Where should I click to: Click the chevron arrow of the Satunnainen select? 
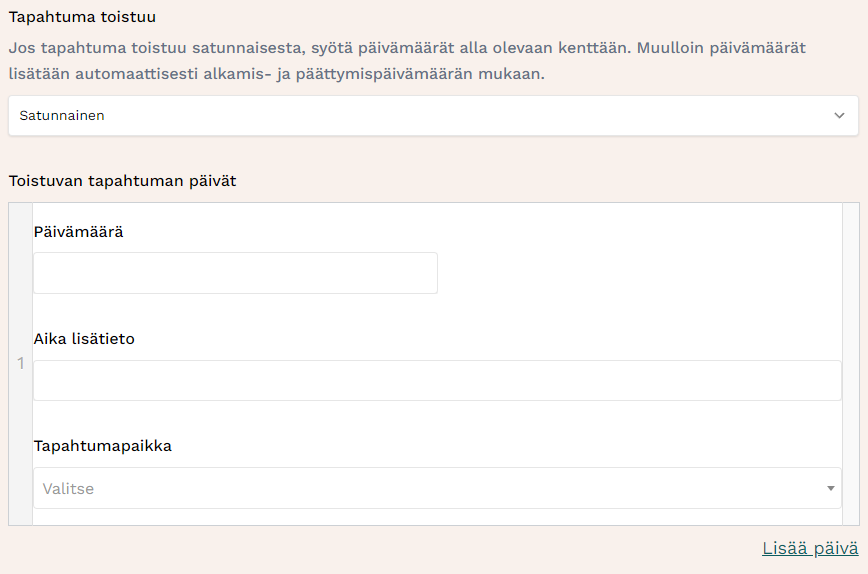pyautogui.click(x=839, y=116)
